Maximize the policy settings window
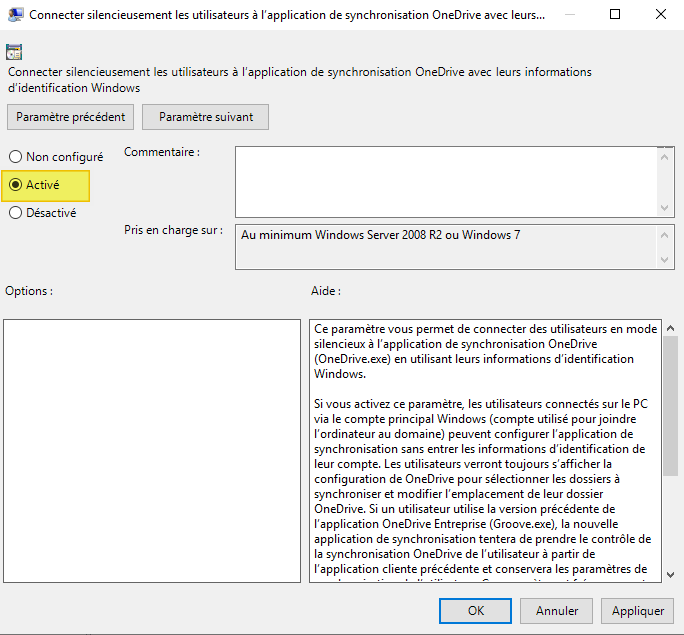 pos(615,14)
